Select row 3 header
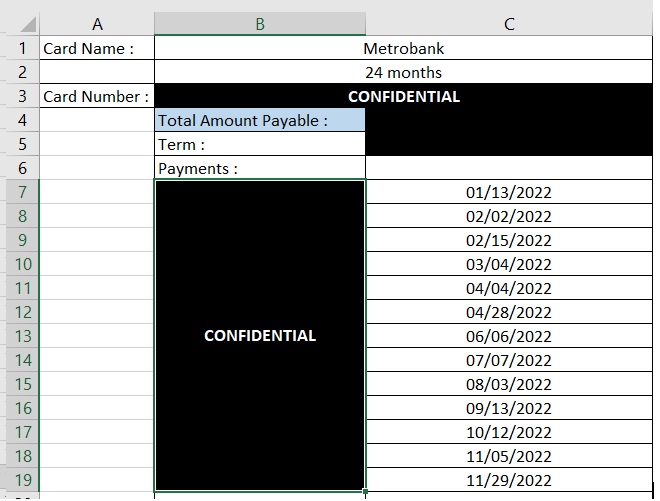Viewport: 660px width, 501px height. click(22, 96)
